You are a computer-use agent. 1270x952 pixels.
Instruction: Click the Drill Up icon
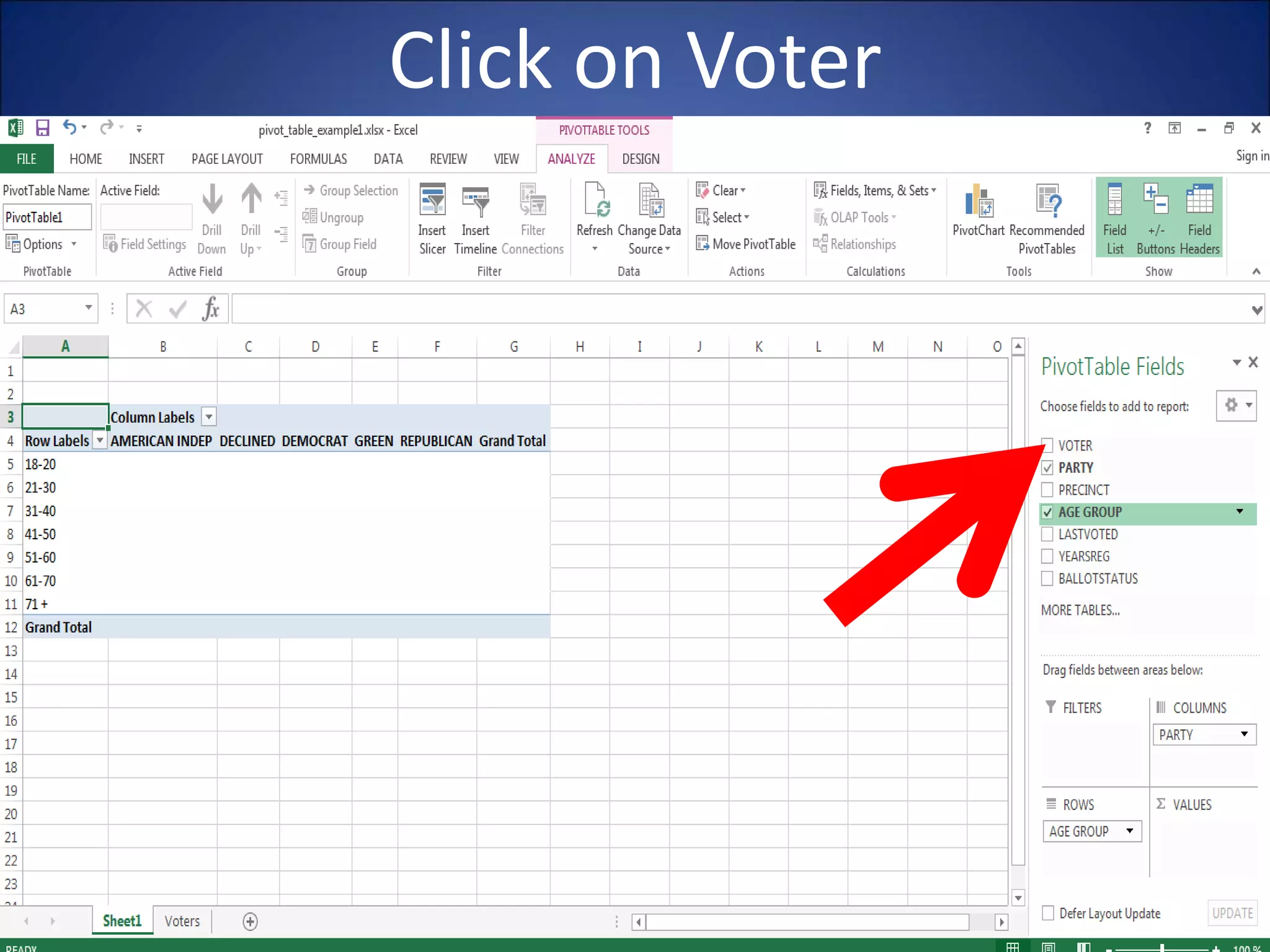(x=251, y=199)
